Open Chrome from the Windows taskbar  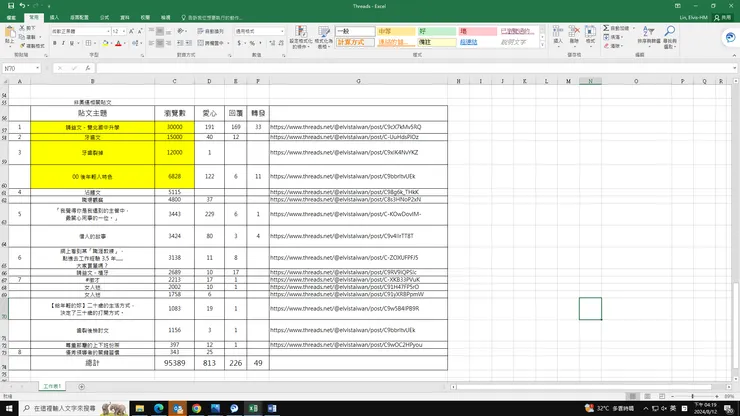pyautogui.click(x=196, y=408)
